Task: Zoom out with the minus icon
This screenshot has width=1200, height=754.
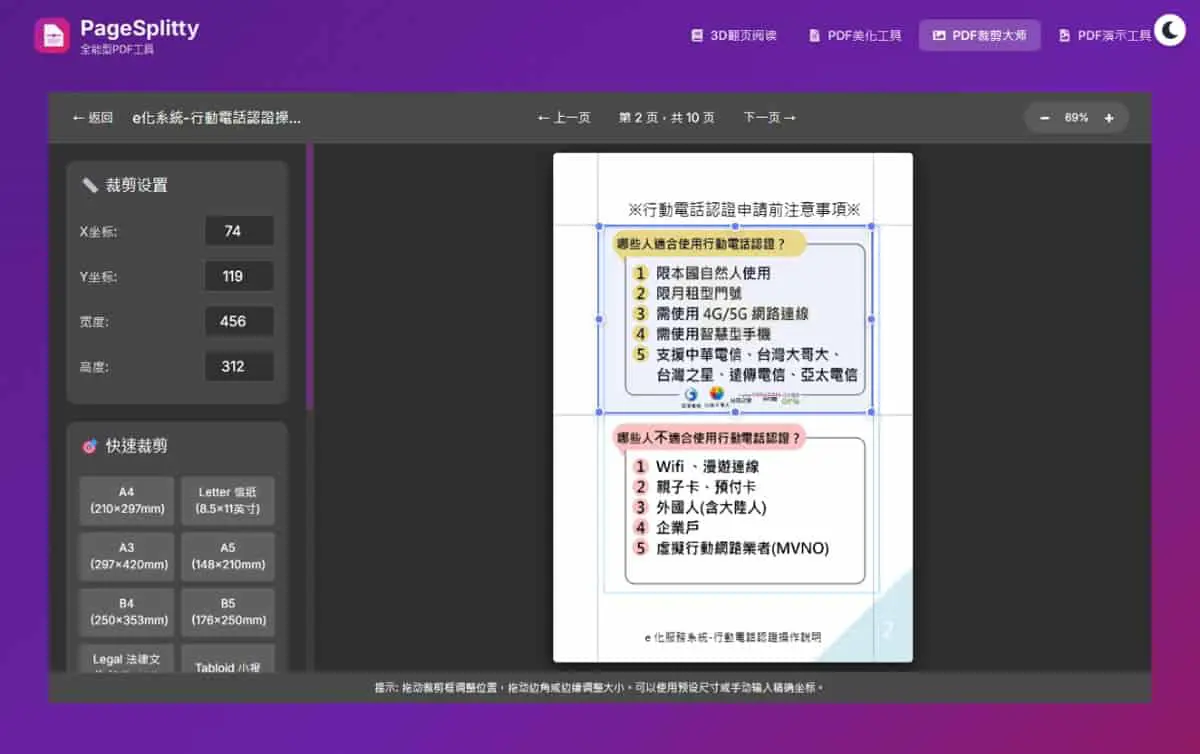Action: tap(1045, 118)
